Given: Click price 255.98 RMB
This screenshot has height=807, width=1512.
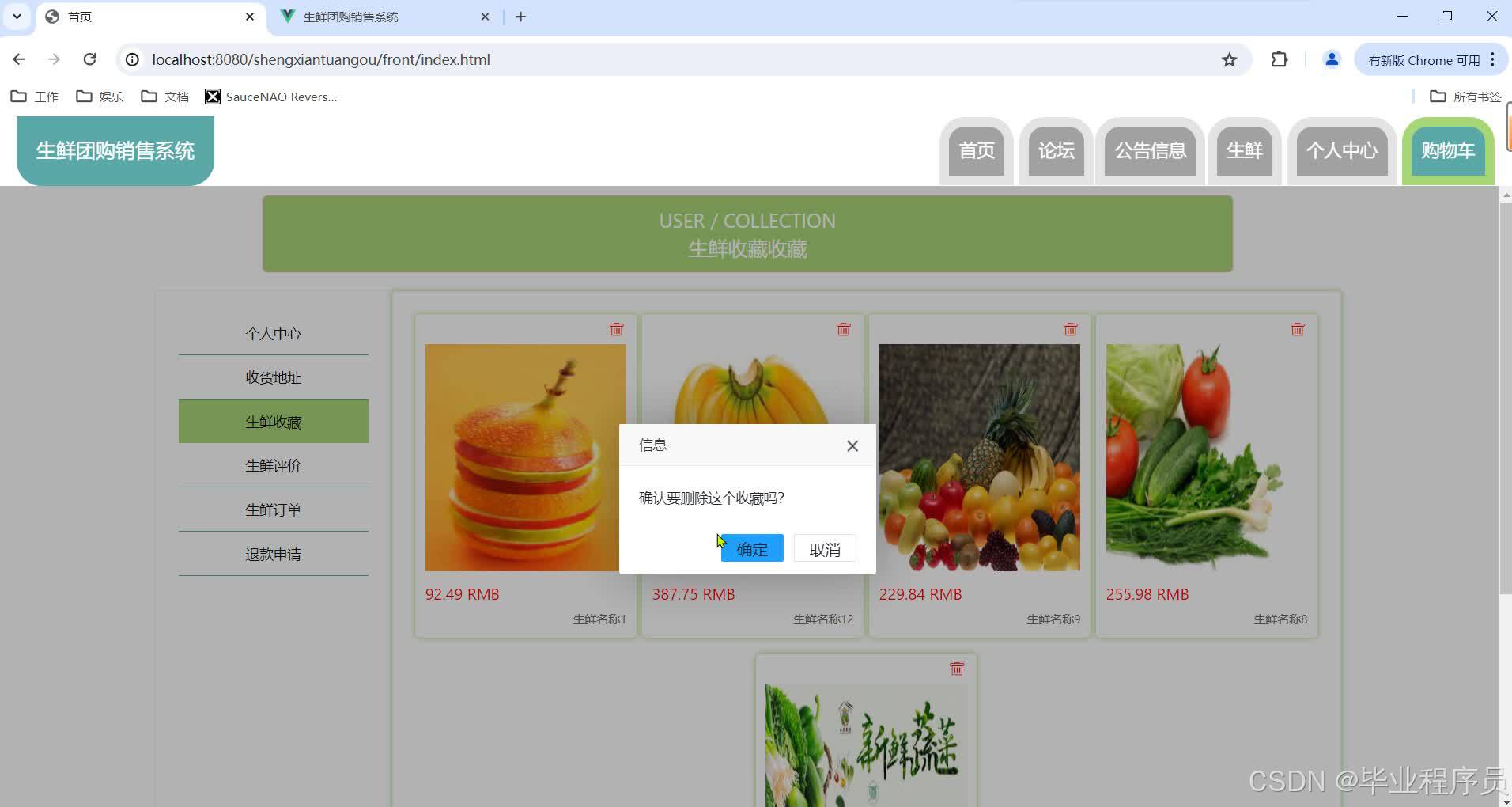Looking at the screenshot, I should (x=1147, y=594).
